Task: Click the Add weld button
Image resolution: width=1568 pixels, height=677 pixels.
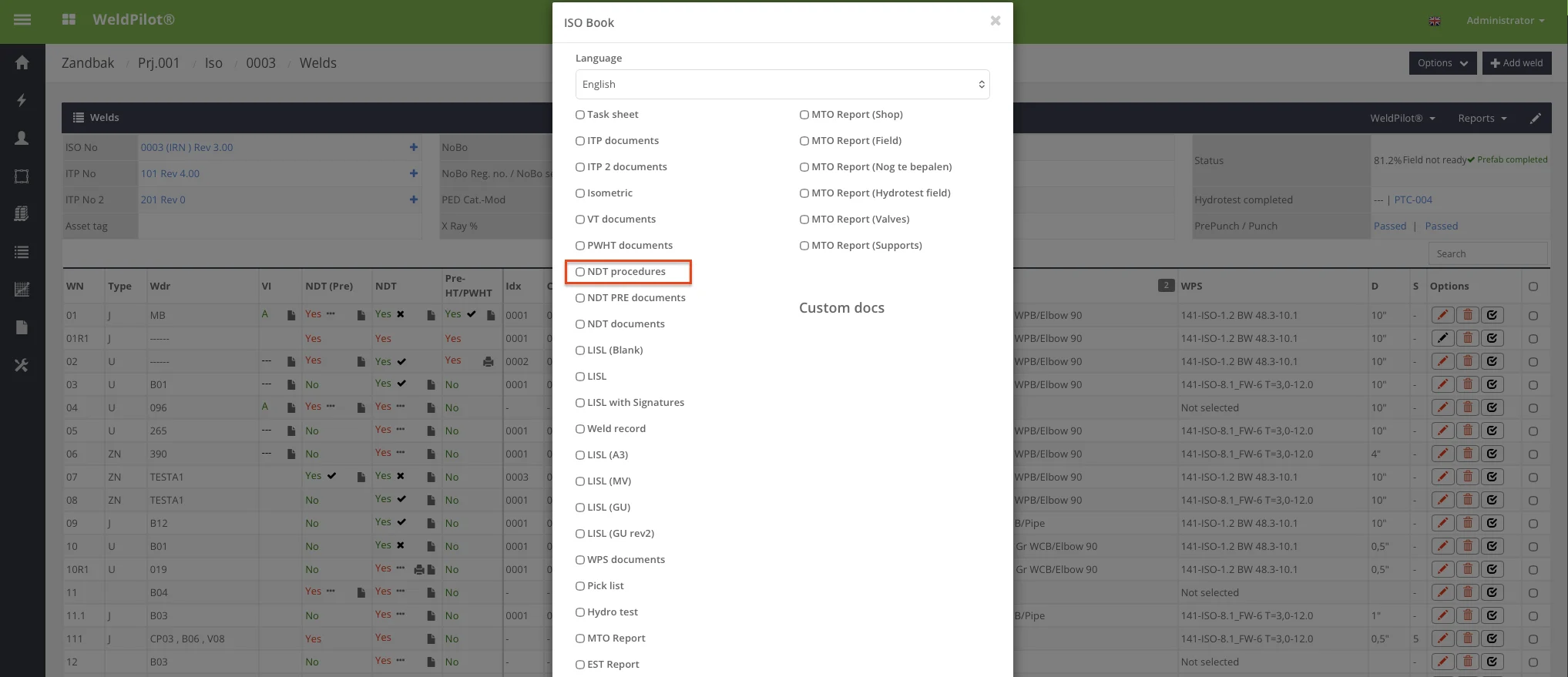Action: (1516, 63)
